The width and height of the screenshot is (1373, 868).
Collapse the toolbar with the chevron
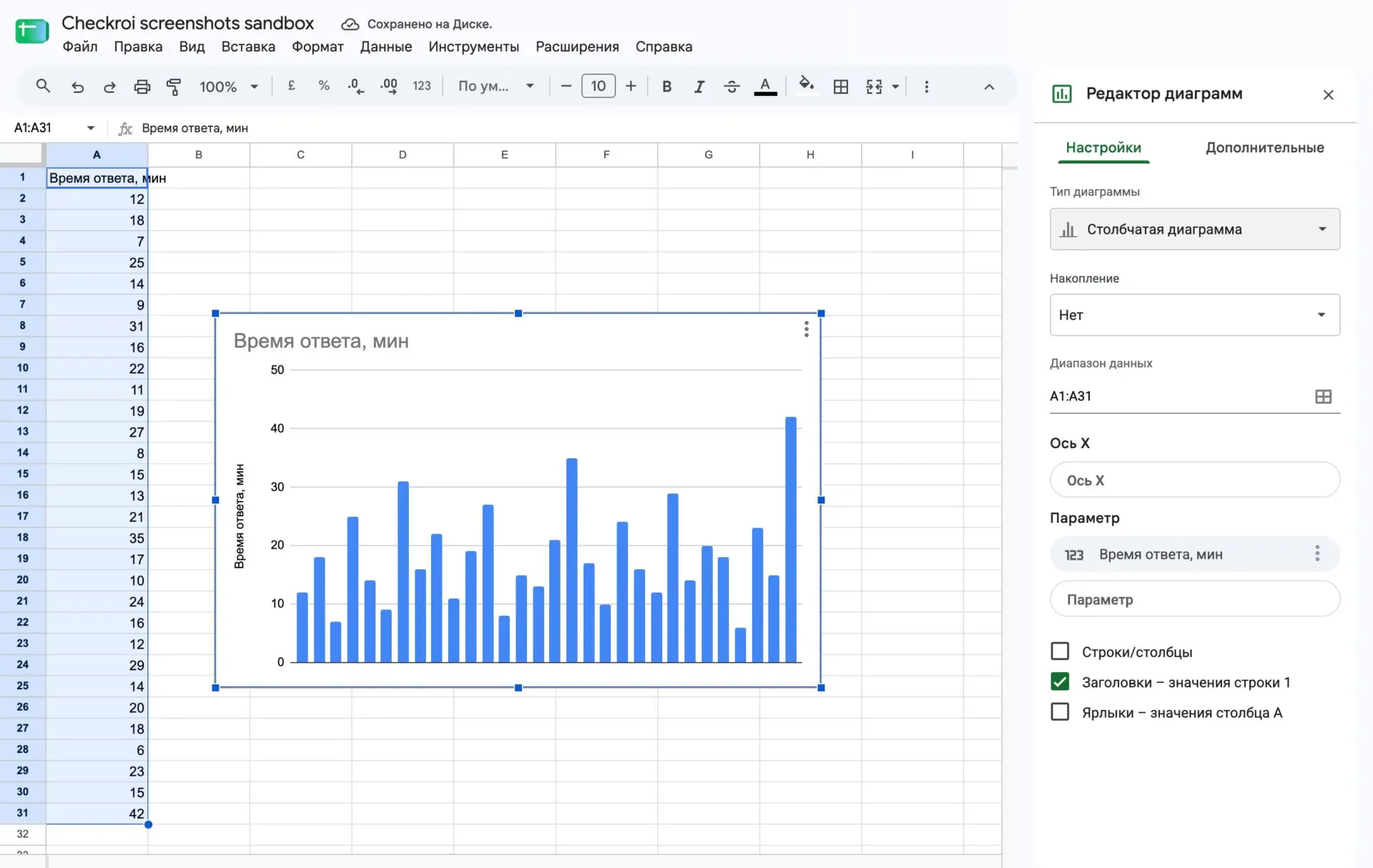[989, 87]
